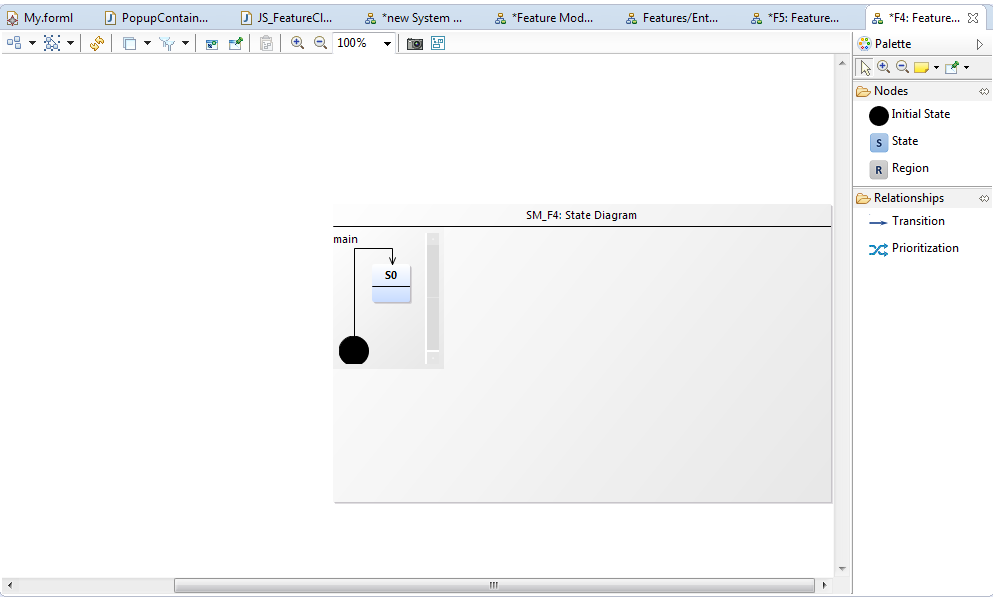Click the Filters funnel icon

167,43
